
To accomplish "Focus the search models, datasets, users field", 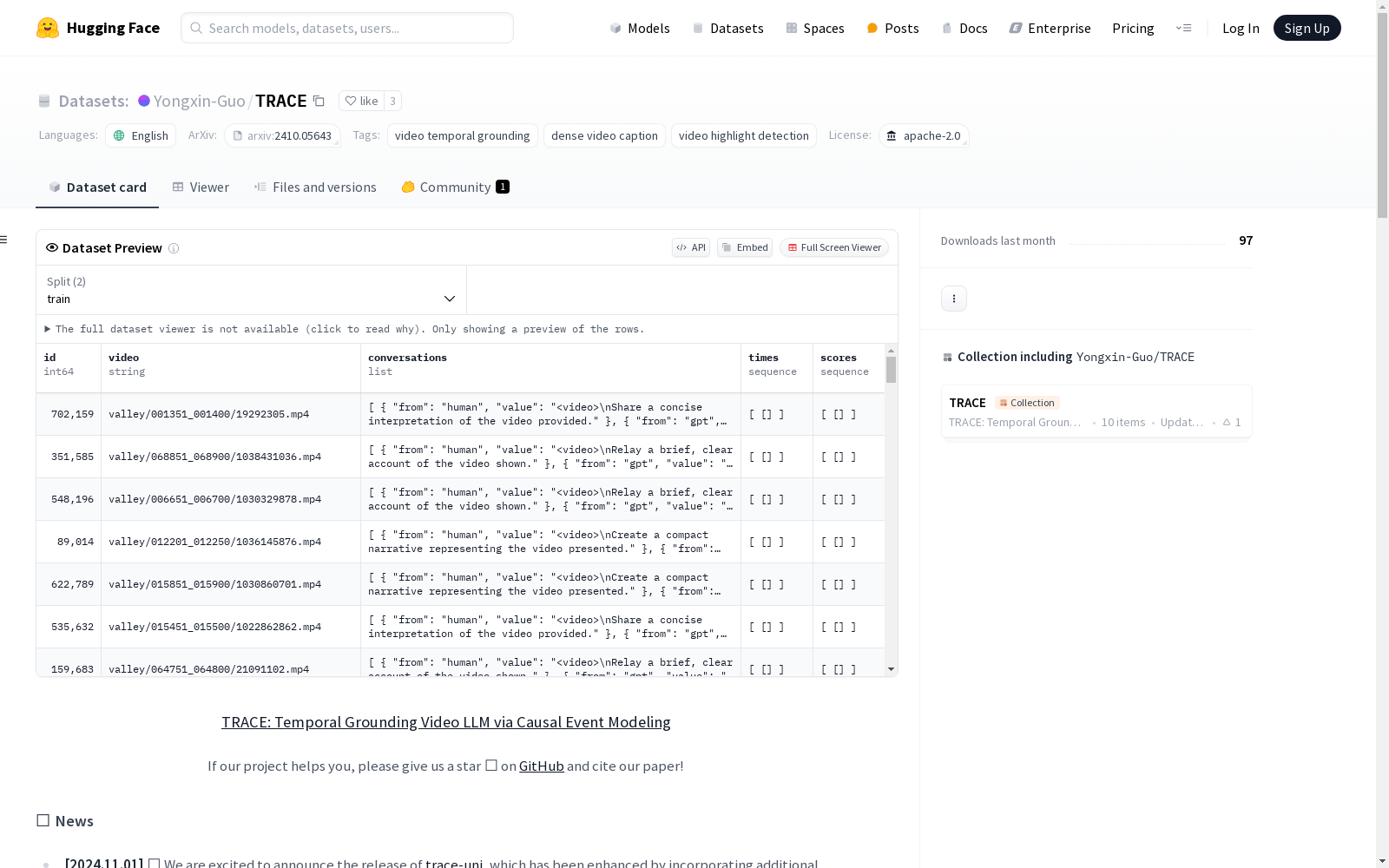I will [x=347, y=28].
